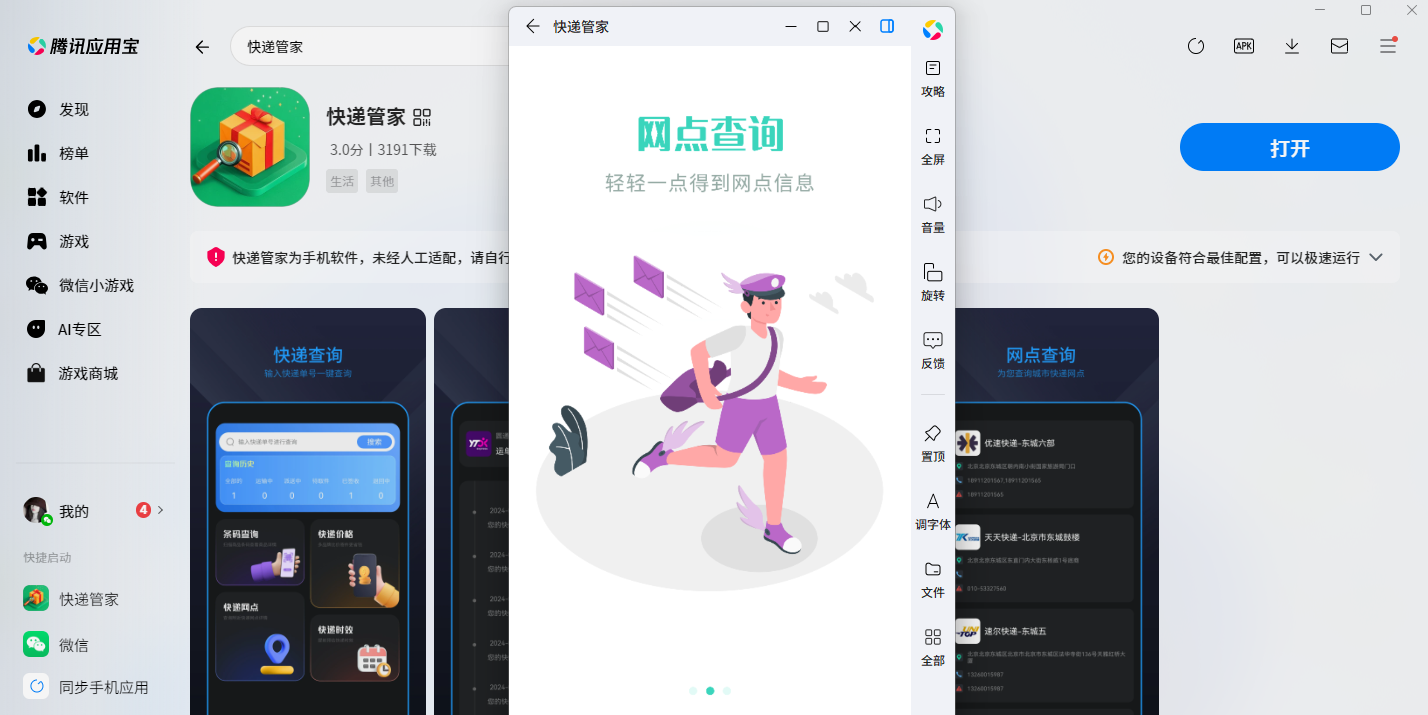The image size is (1428, 715).
Task: Toggle the sidebar panel icon in app title bar
Action: [887, 26]
